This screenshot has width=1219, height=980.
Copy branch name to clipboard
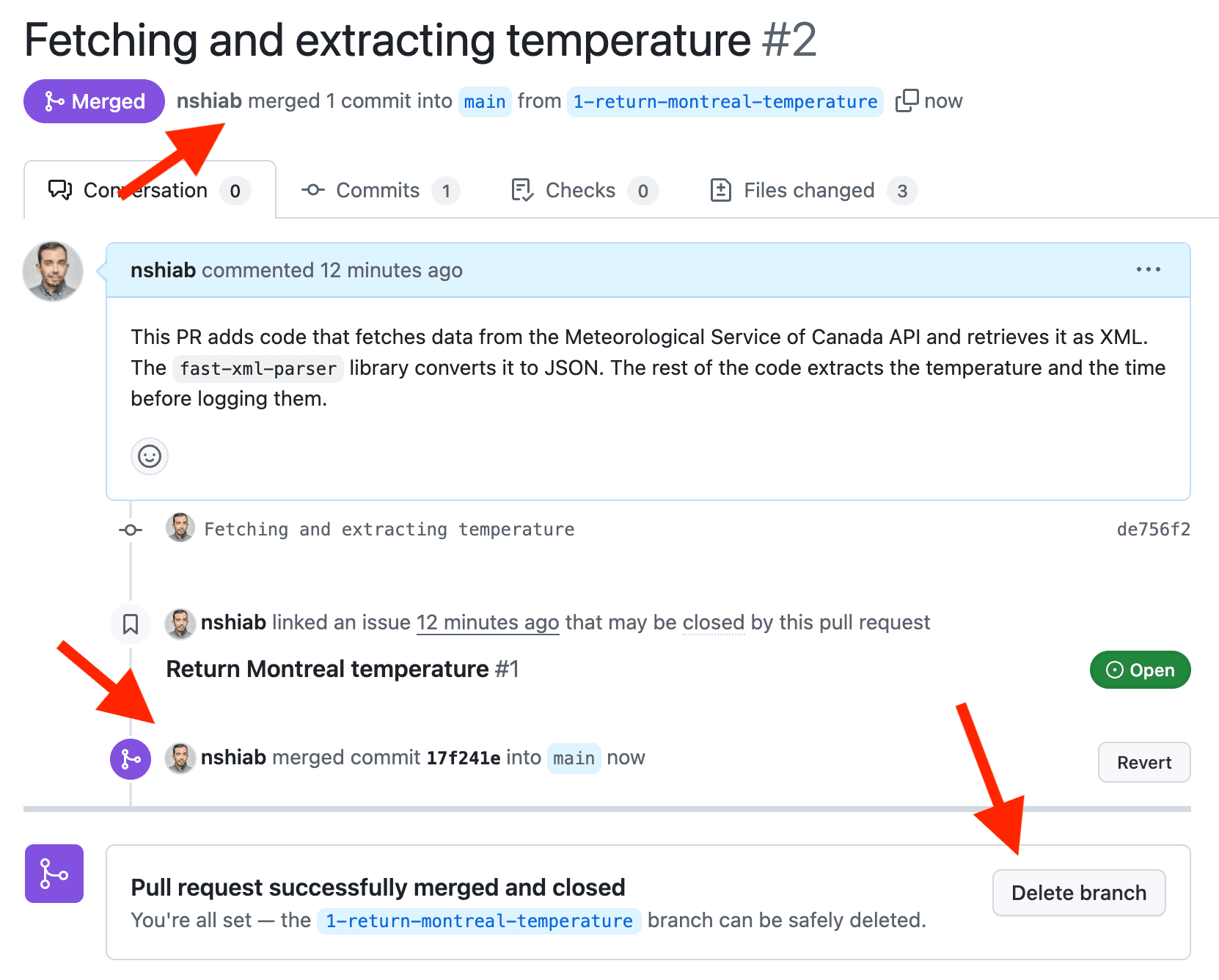tap(908, 100)
